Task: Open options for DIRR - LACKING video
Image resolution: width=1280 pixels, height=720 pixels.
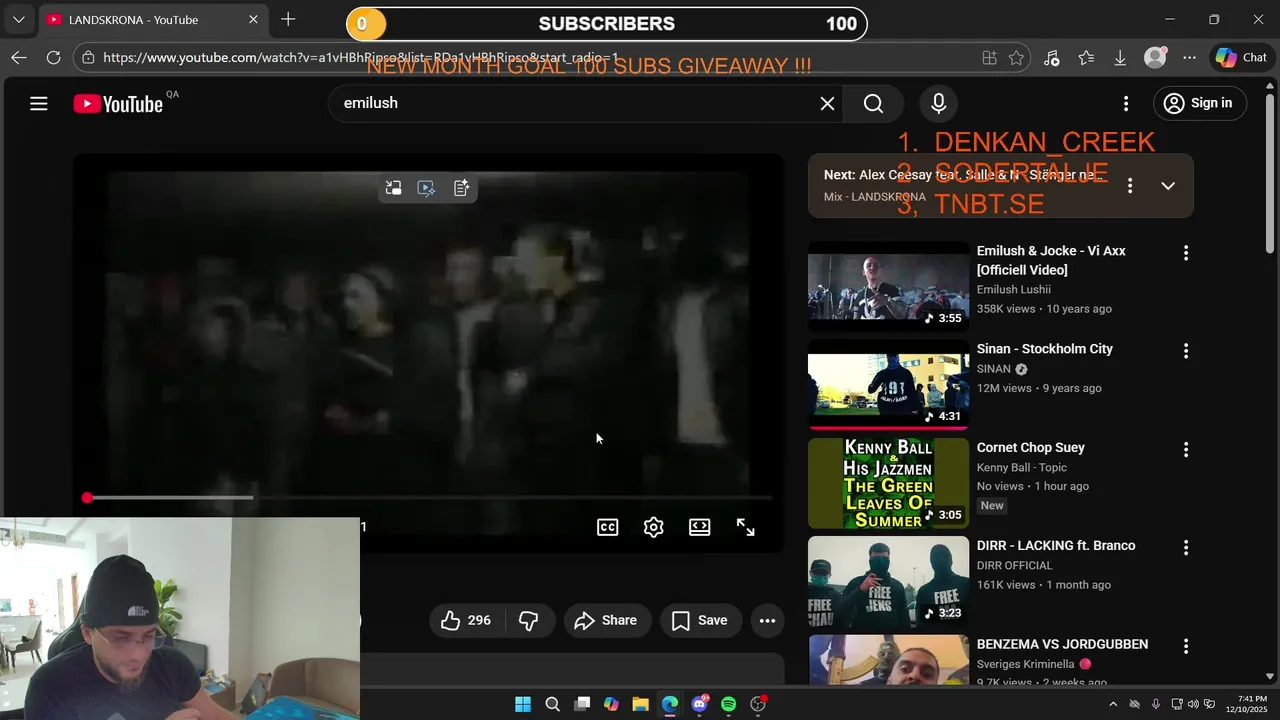Action: point(1186,548)
